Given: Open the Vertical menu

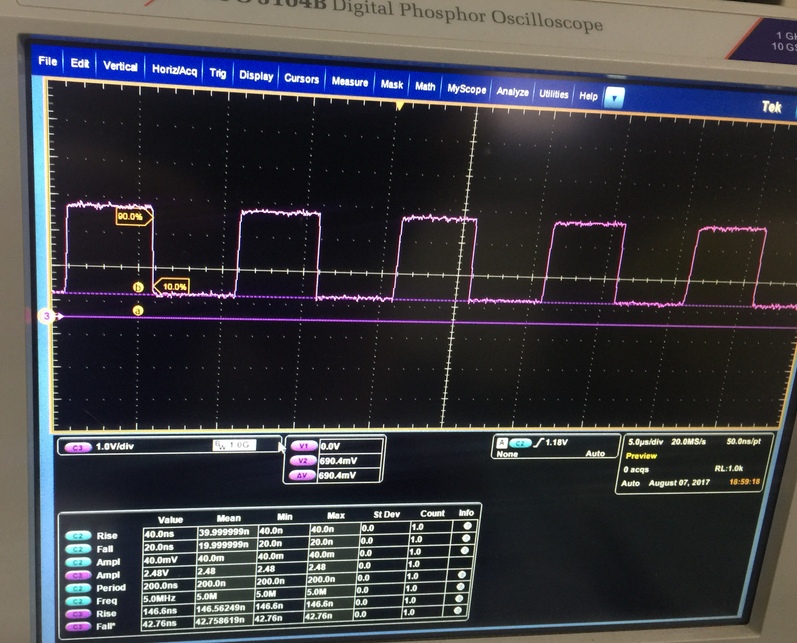Looking at the screenshot, I should point(120,66).
